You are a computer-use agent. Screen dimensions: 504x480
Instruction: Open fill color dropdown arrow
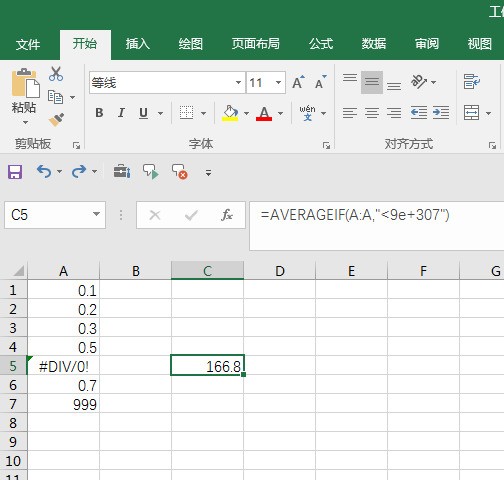[x=246, y=113]
